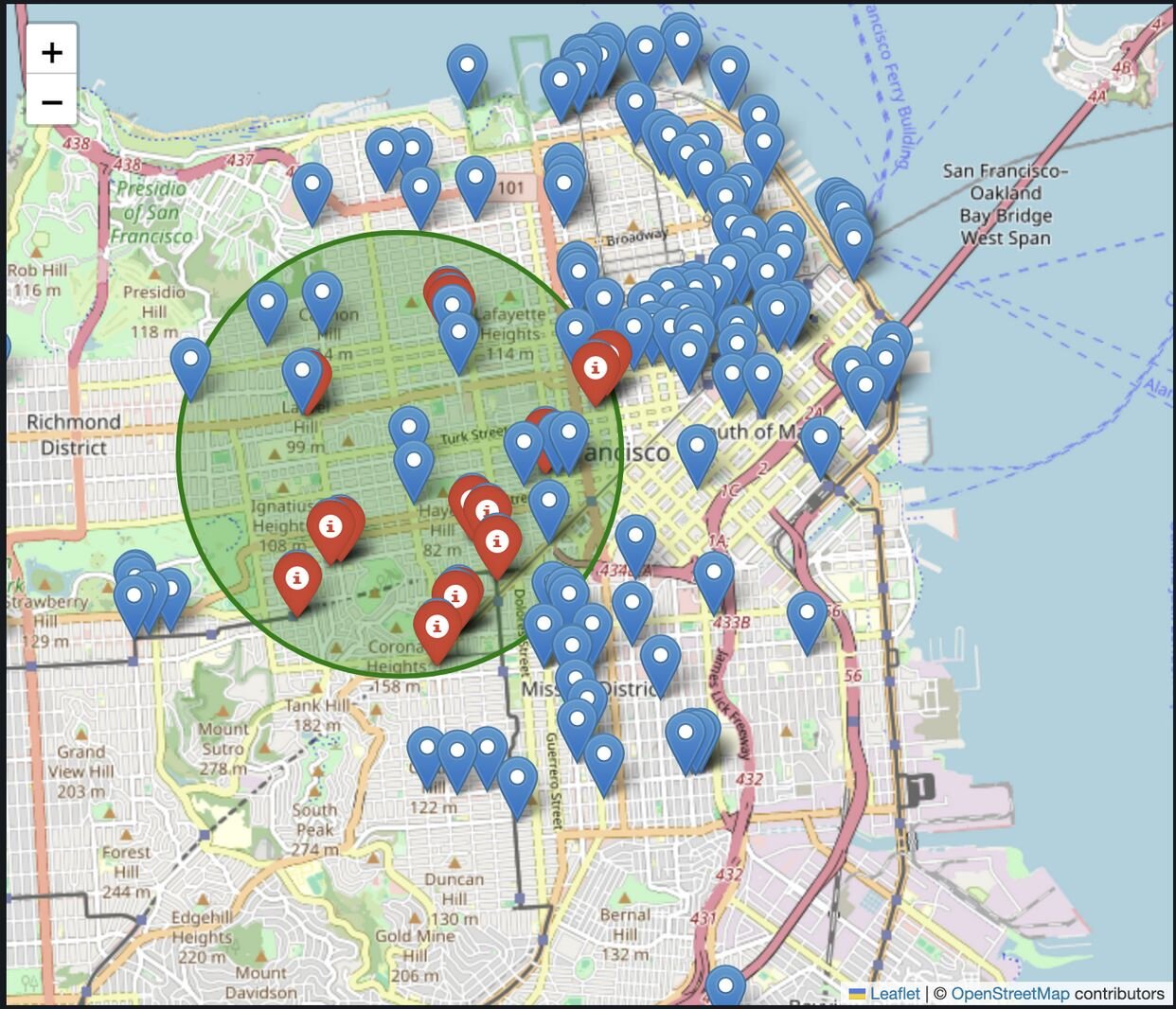Select the blue marker right of Strawberry Hill
This screenshot has height=1009, width=1176.
(x=171, y=600)
